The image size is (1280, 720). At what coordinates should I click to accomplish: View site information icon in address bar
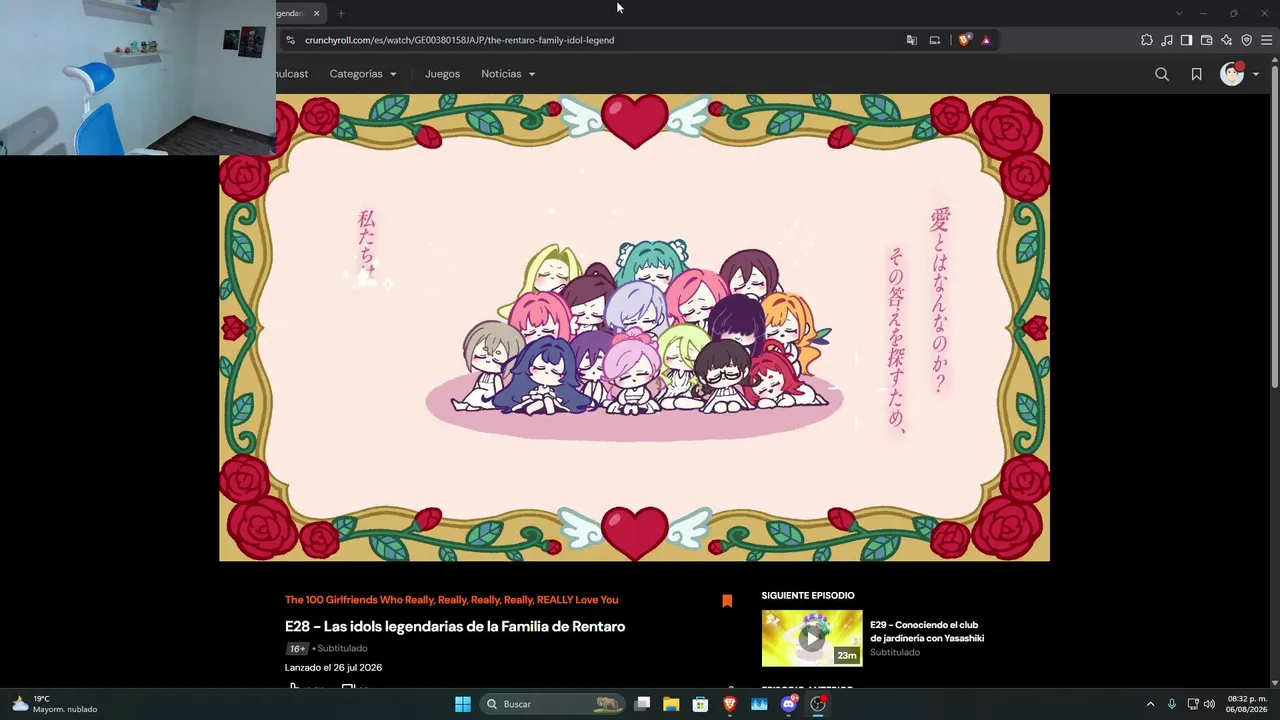290,40
